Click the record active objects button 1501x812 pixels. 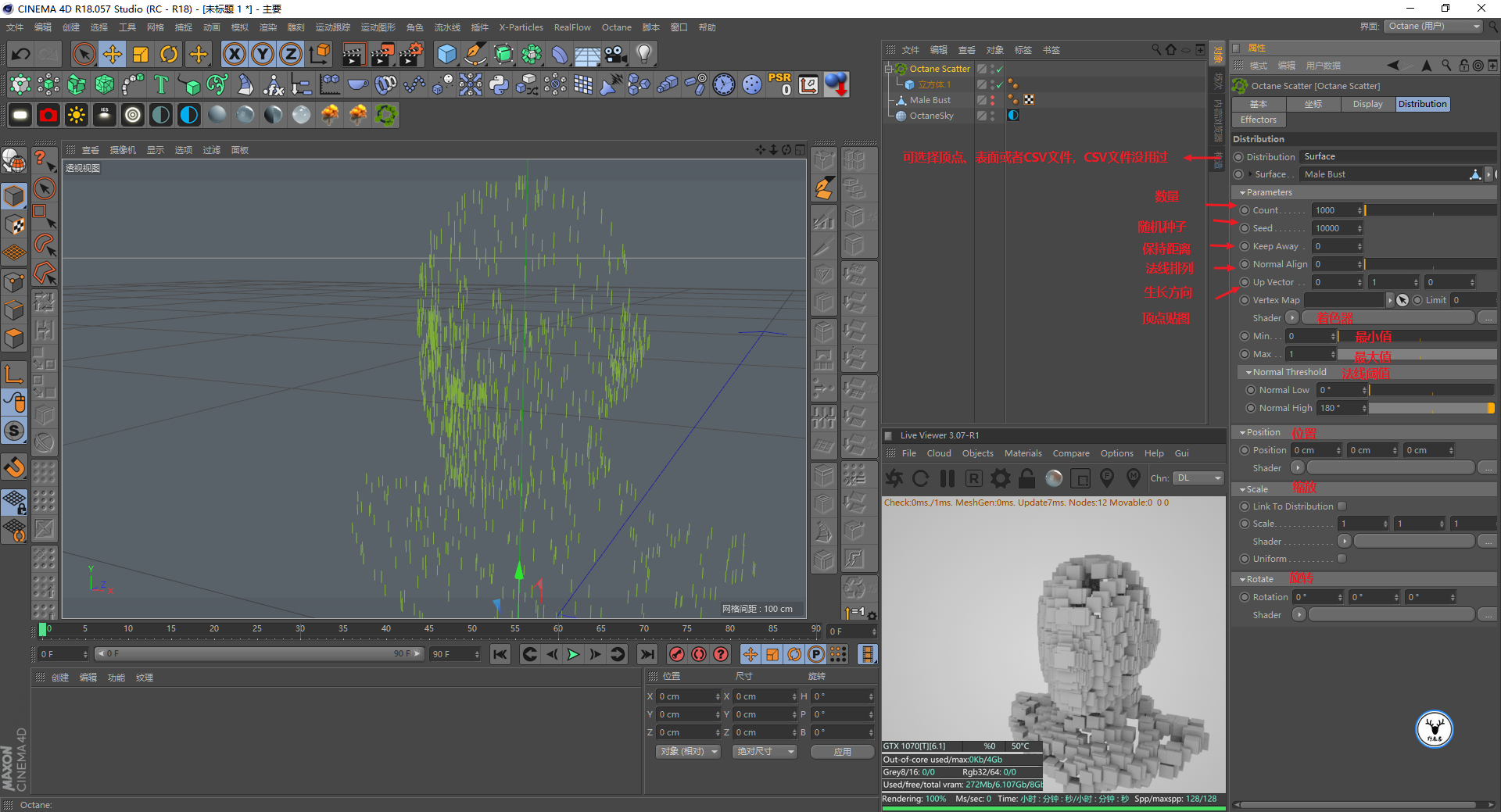point(677,654)
